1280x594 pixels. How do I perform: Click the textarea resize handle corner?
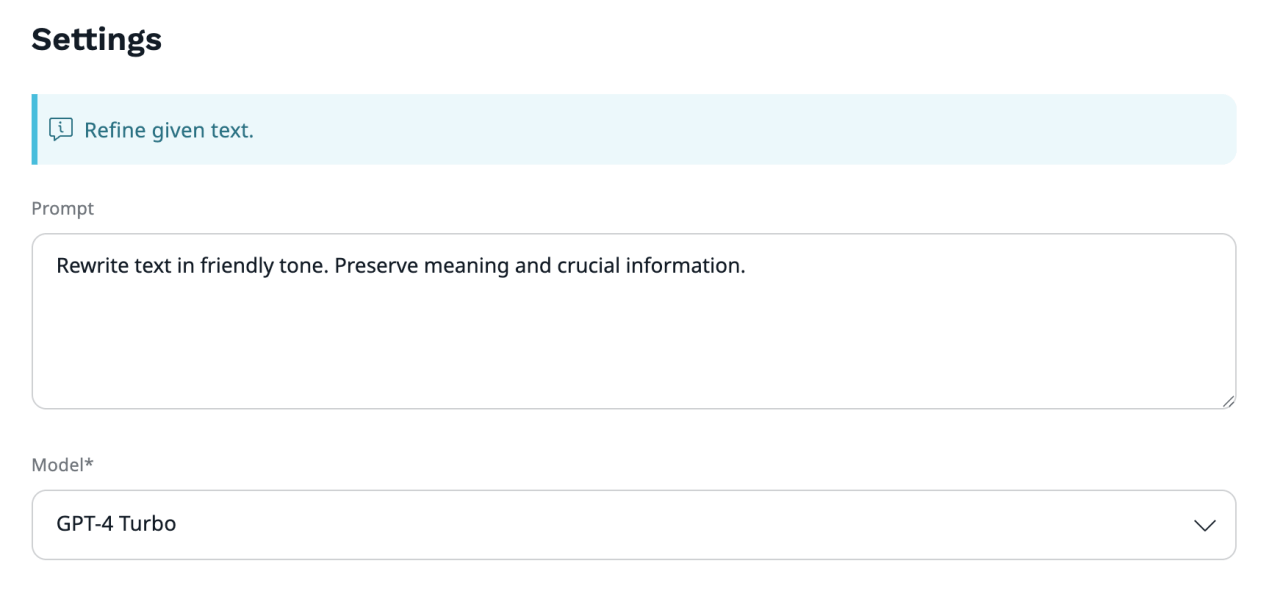pyautogui.click(x=1227, y=400)
